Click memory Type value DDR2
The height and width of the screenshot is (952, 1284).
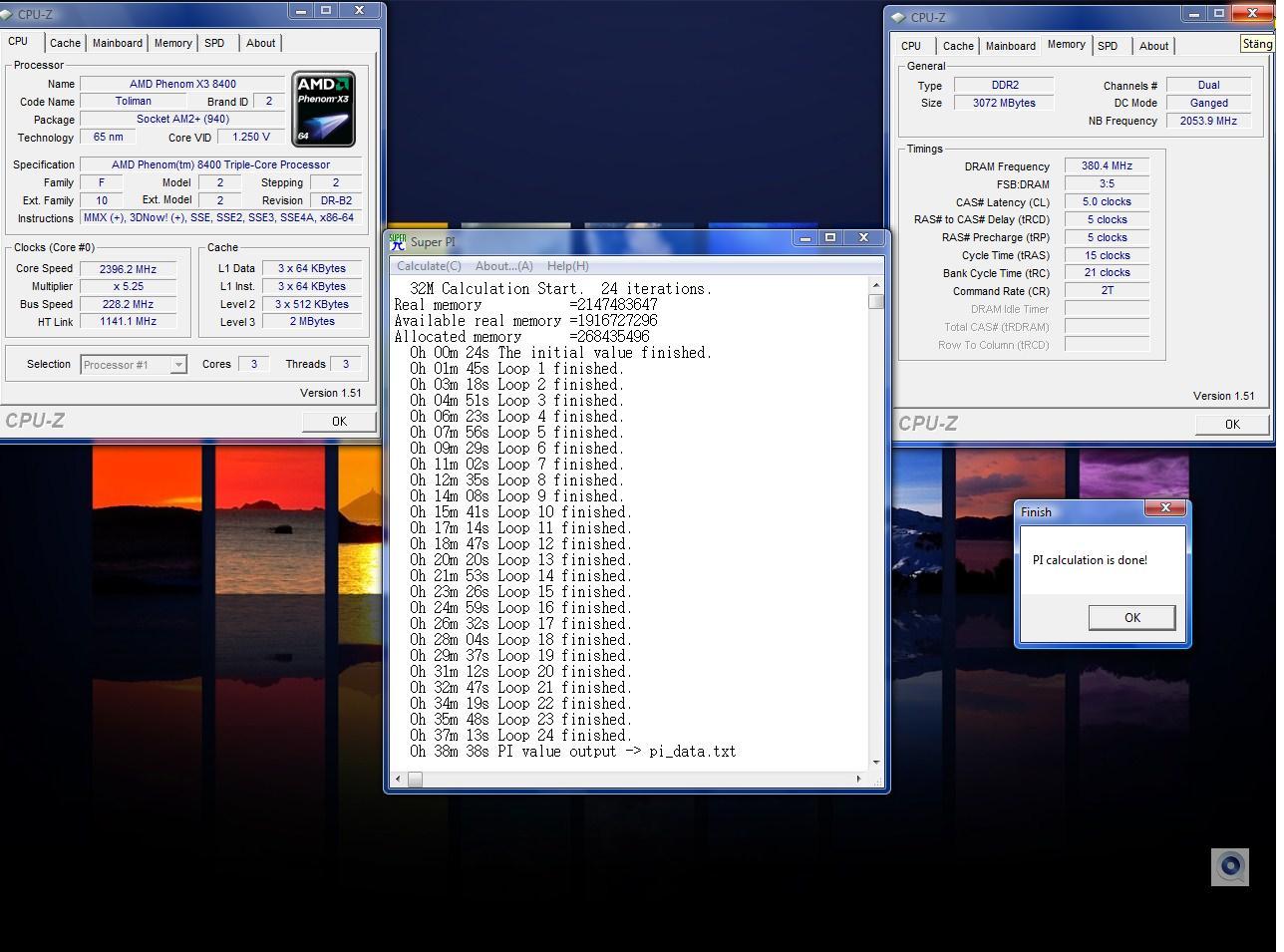pyautogui.click(x=1004, y=86)
